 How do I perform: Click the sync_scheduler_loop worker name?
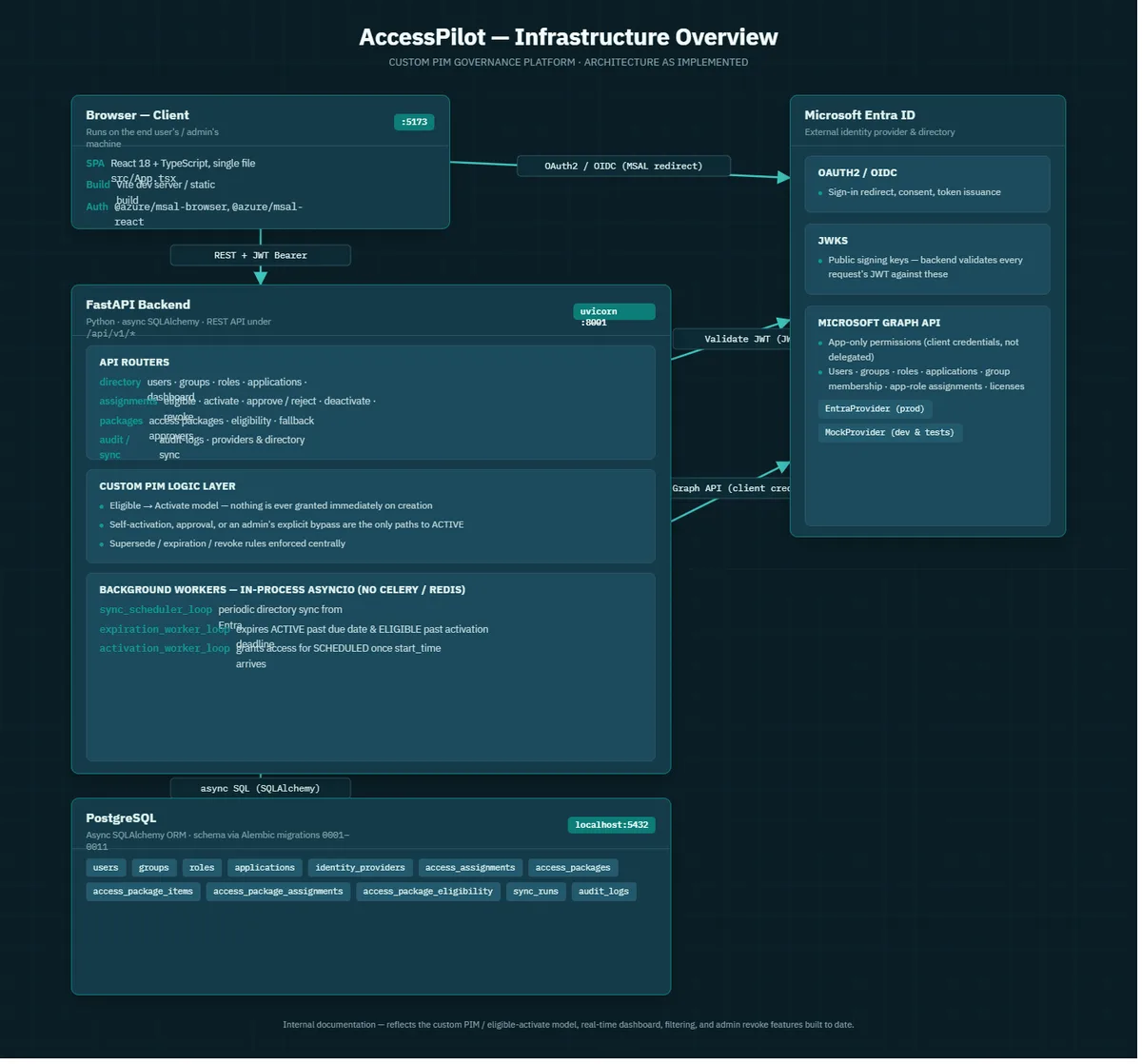pyautogui.click(x=156, y=610)
